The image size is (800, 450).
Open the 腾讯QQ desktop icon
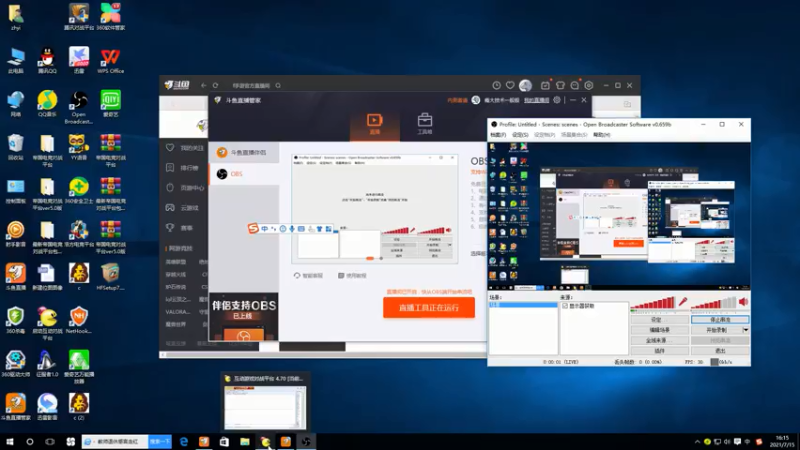47,61
